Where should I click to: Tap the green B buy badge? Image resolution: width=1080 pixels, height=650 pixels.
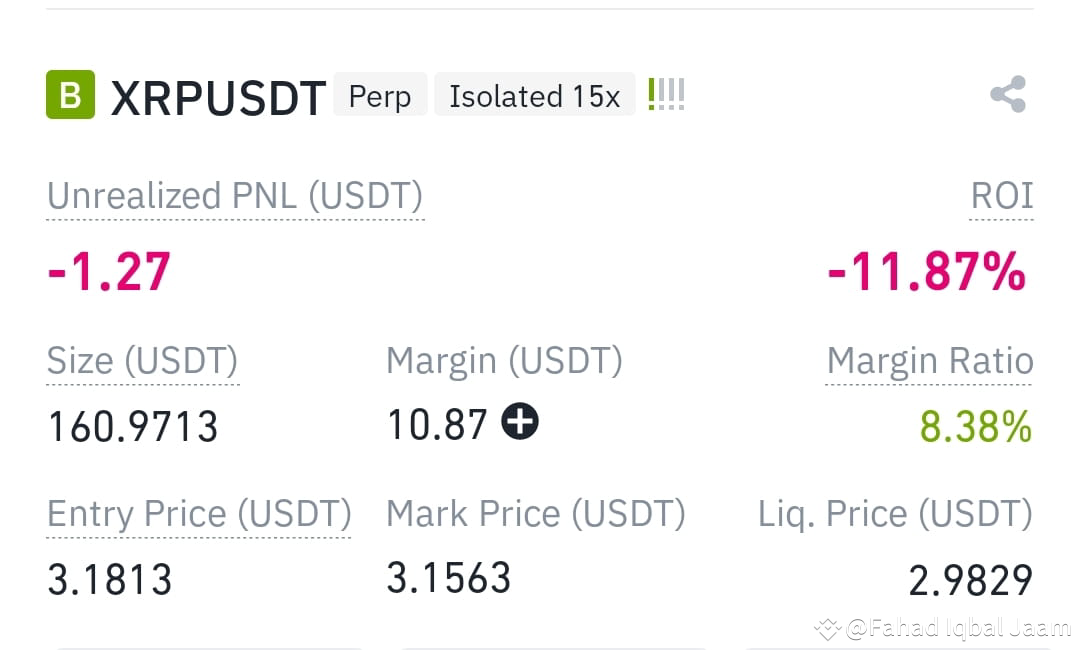[x=70, y=94]
